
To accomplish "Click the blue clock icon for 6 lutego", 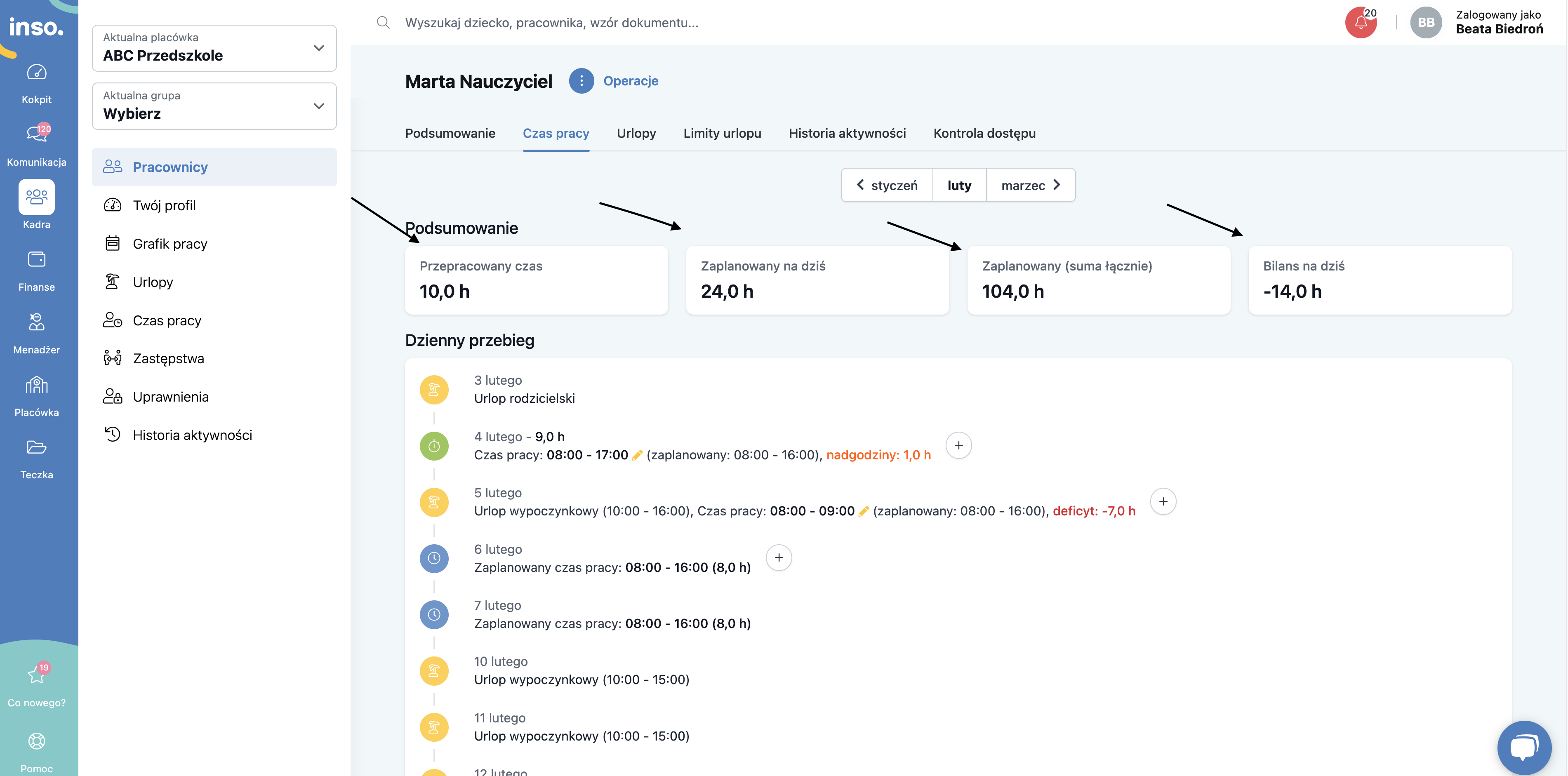I will [434, 558].
